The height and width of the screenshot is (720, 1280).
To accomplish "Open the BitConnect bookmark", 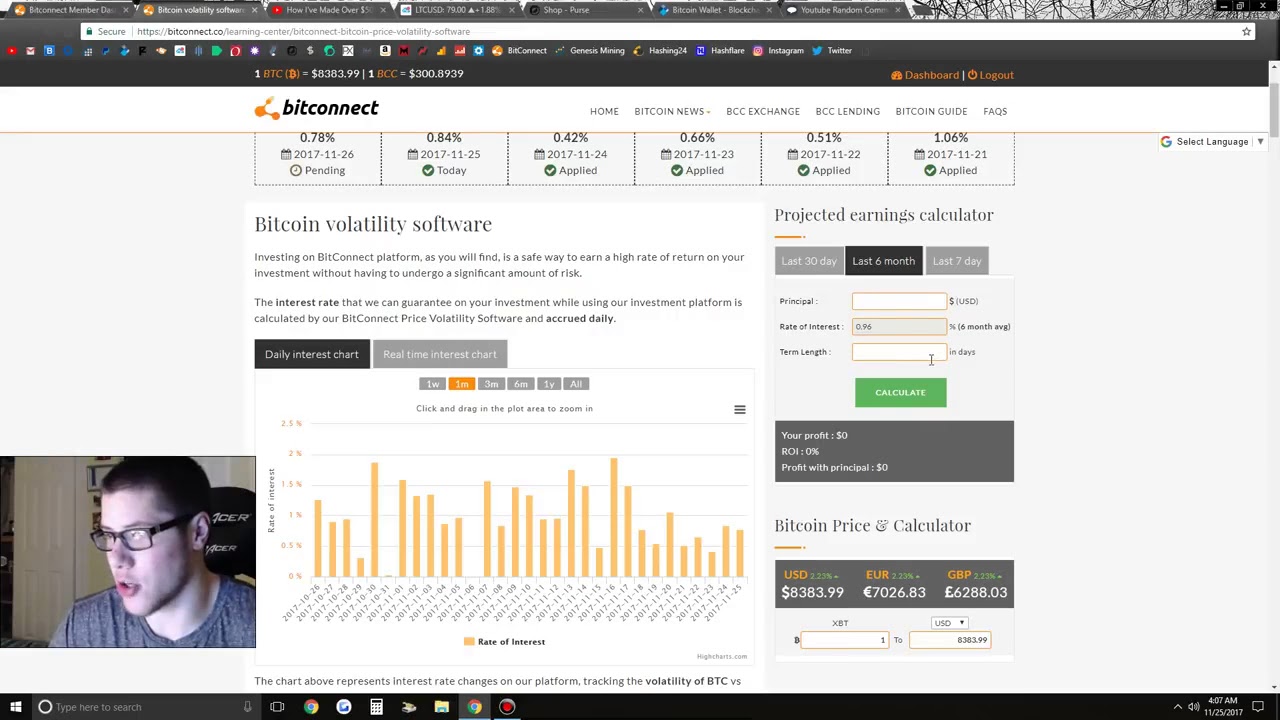I will [519, 51].
